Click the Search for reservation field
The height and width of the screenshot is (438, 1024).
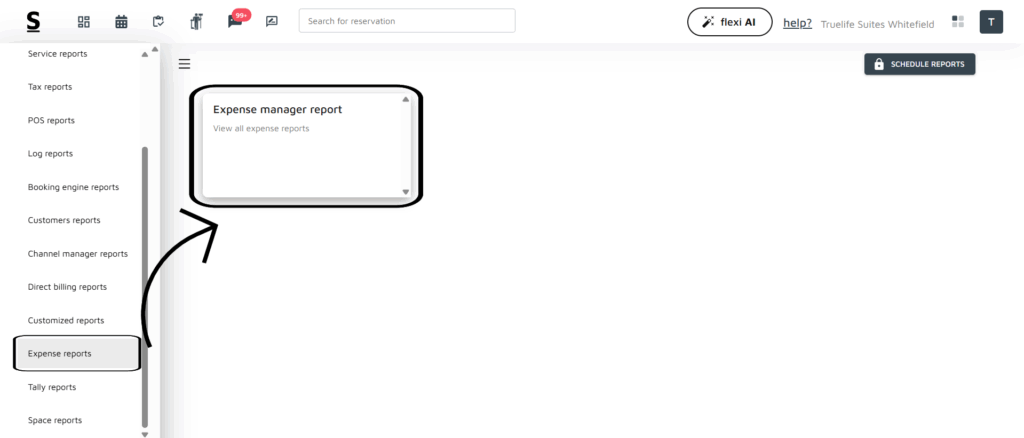(407, 21)
